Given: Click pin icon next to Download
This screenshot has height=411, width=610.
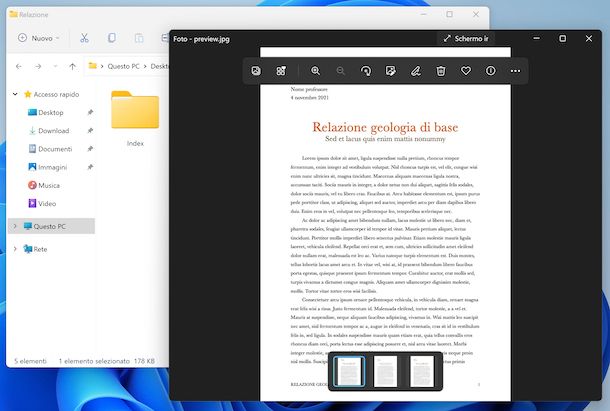Looking at the screenshot, I should pyautogui.click(x=90, y=131).
